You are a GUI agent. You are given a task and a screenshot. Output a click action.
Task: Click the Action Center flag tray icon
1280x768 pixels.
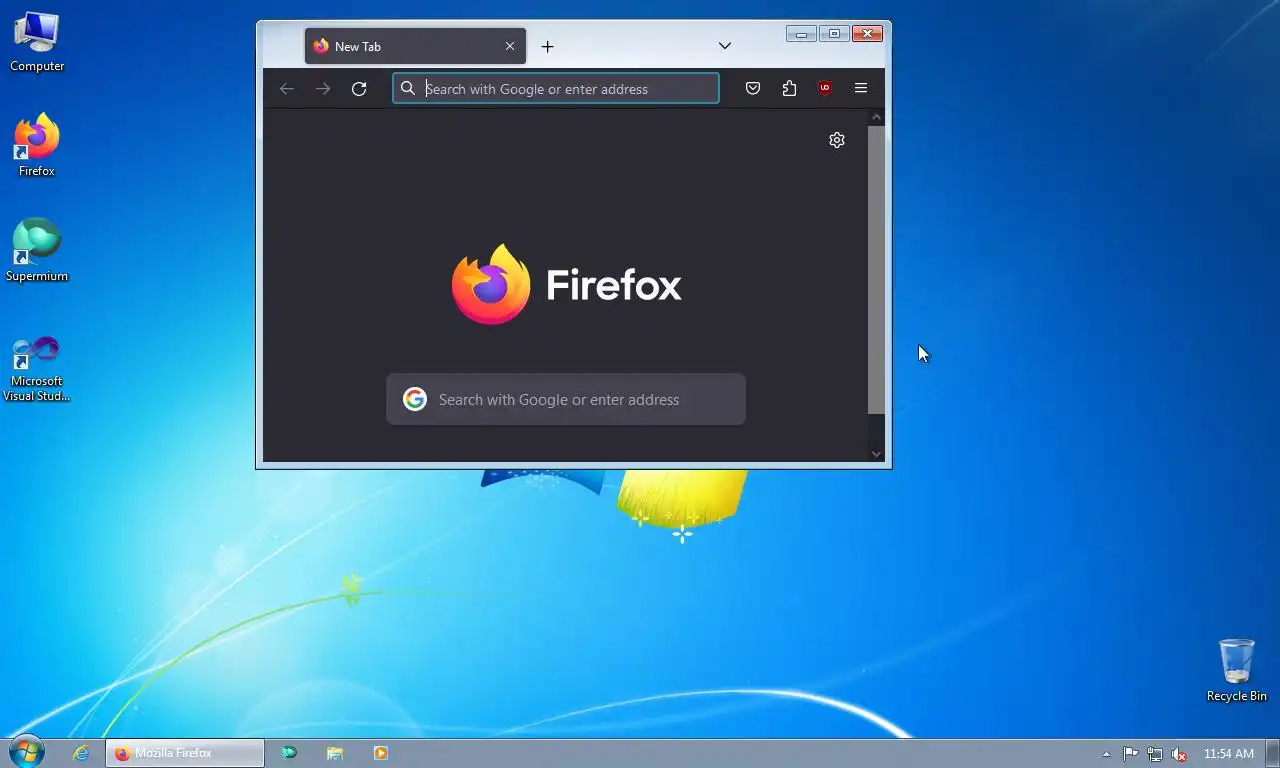(x=1131, y=754)
